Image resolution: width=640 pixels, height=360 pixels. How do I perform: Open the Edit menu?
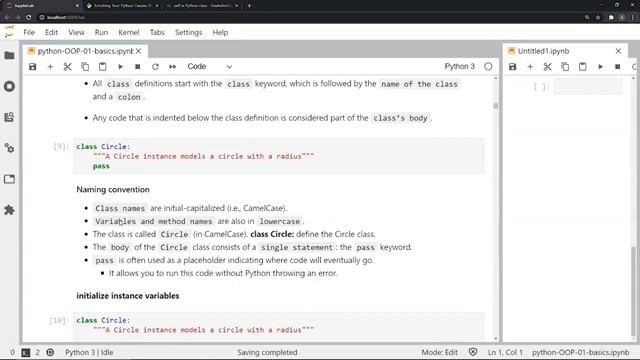[x=51, y=32]
